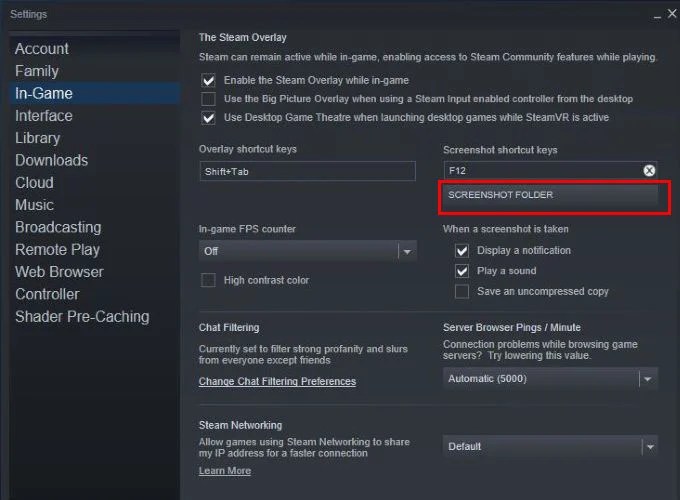Go to Broadcasting settings
Viewport: 680px width, 500px height.
(x=58, y=227)
